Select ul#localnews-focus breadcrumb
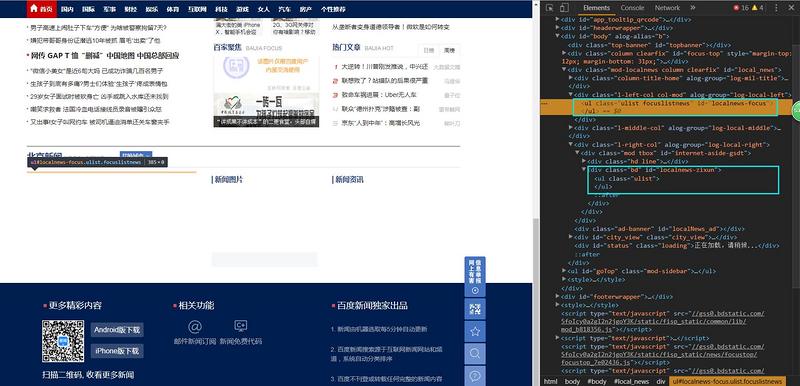The width and height of the screenshot is (800, 386). [x=727, y=381]
